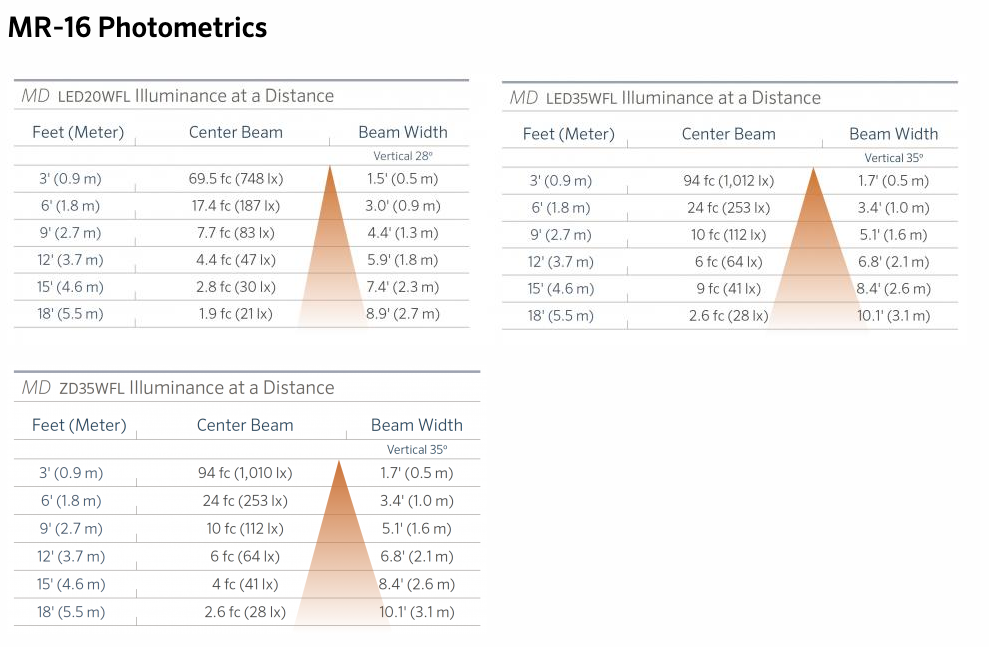Select the 94 fc (1,012 lx) cell

728,181
